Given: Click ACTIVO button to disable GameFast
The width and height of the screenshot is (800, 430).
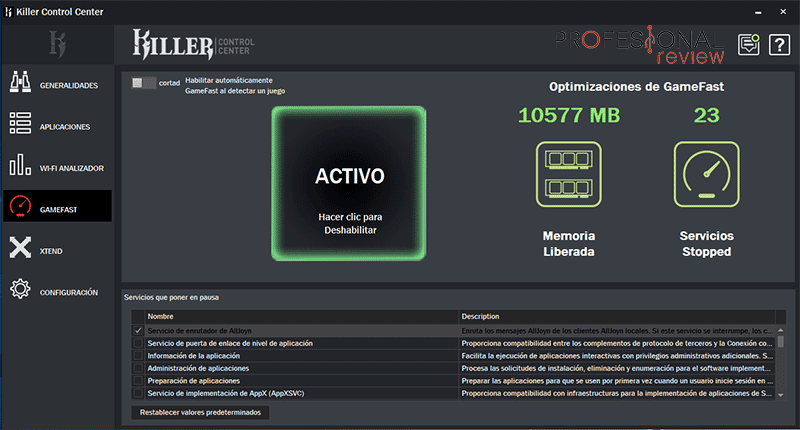Looking at the screenshot, I should 349,184.
